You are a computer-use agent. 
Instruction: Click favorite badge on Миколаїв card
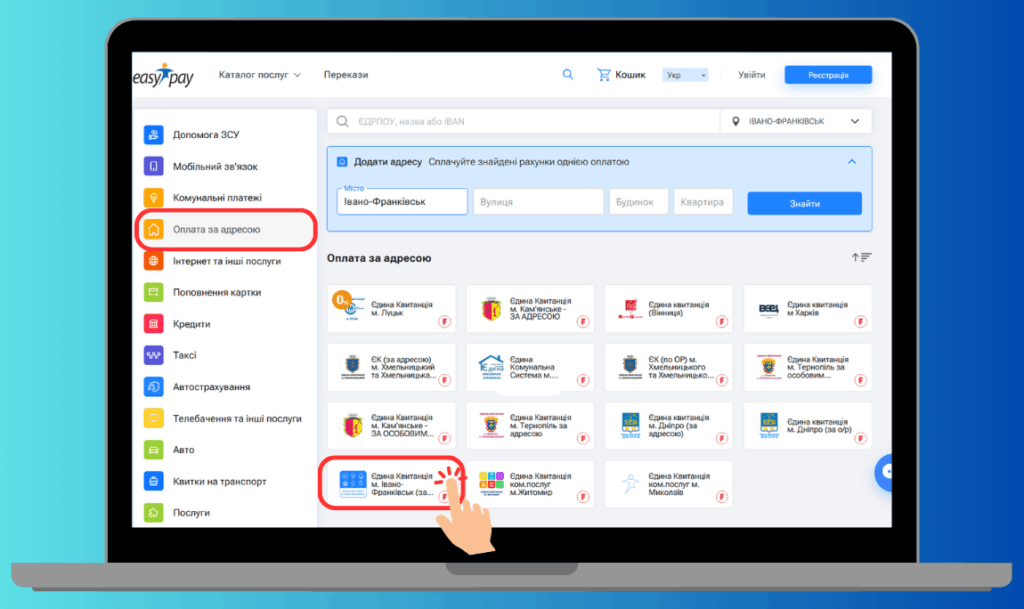click(722, 497)
